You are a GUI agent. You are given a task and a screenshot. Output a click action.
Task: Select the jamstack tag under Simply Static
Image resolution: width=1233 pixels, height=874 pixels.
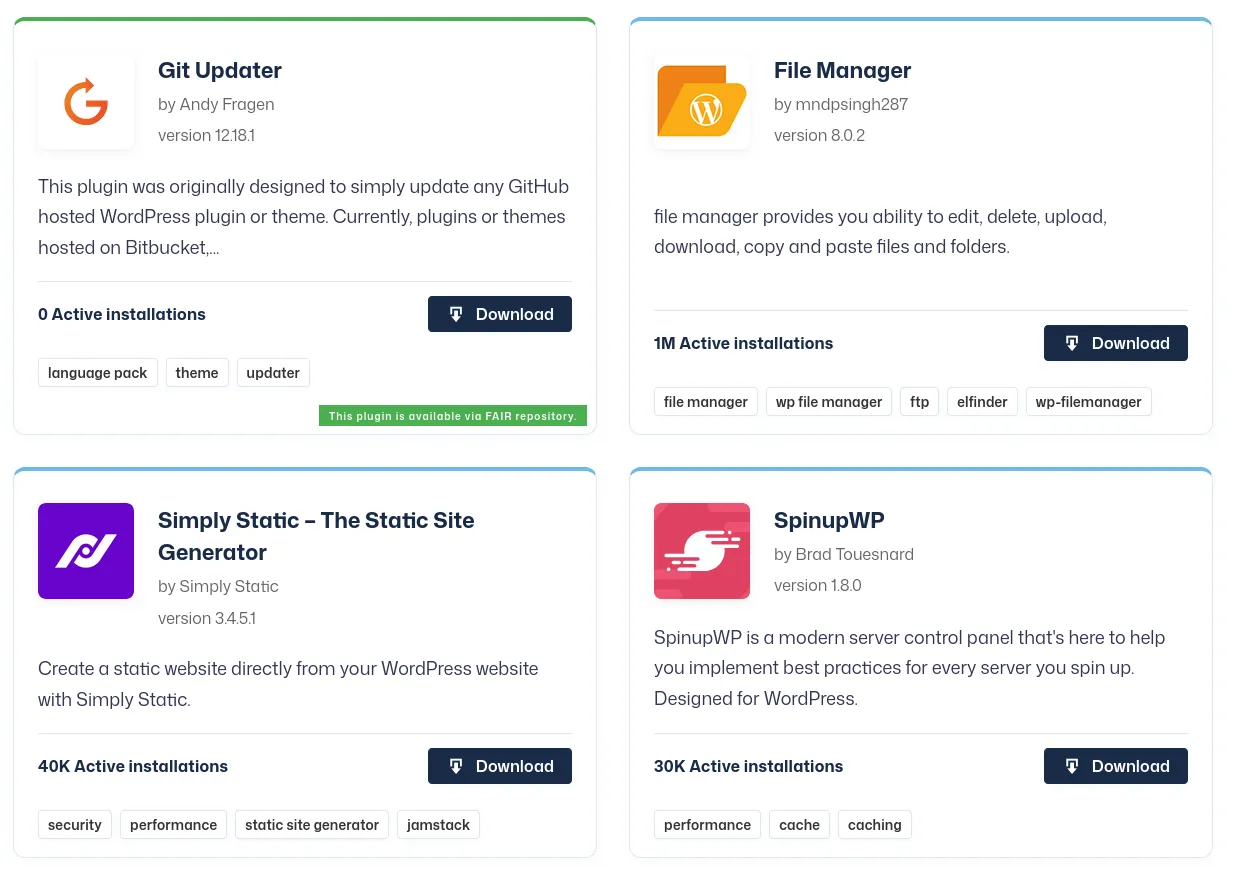coord(438,824)
